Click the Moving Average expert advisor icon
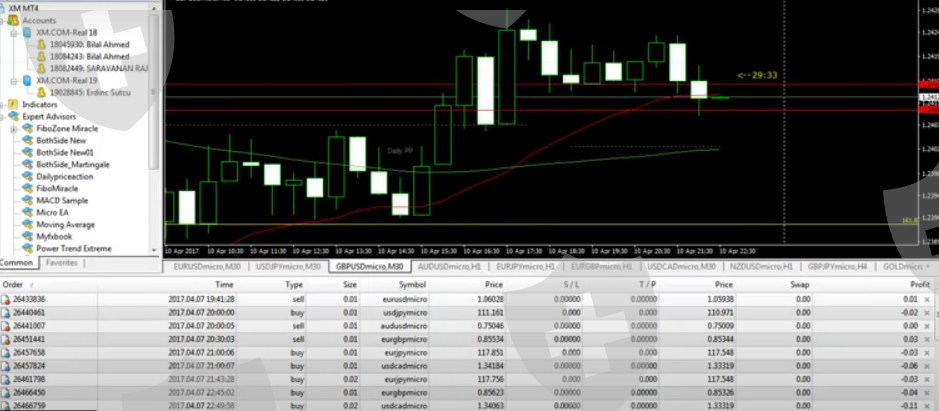This screenshot has height=411, width=939. [28, 224]
